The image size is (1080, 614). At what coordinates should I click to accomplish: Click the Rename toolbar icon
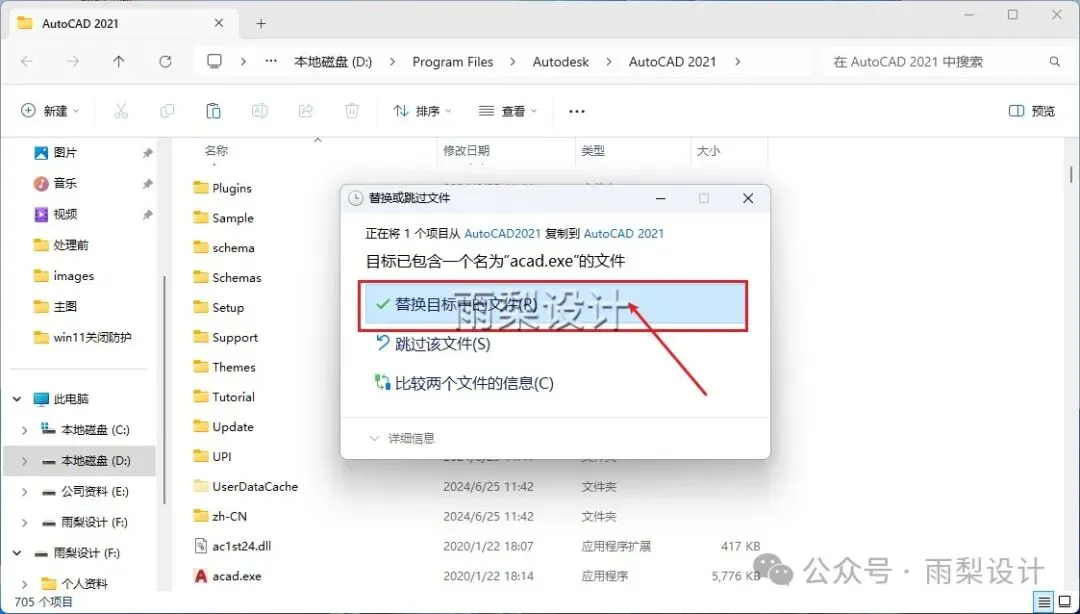pyautogui.click(x=259, y=111)
